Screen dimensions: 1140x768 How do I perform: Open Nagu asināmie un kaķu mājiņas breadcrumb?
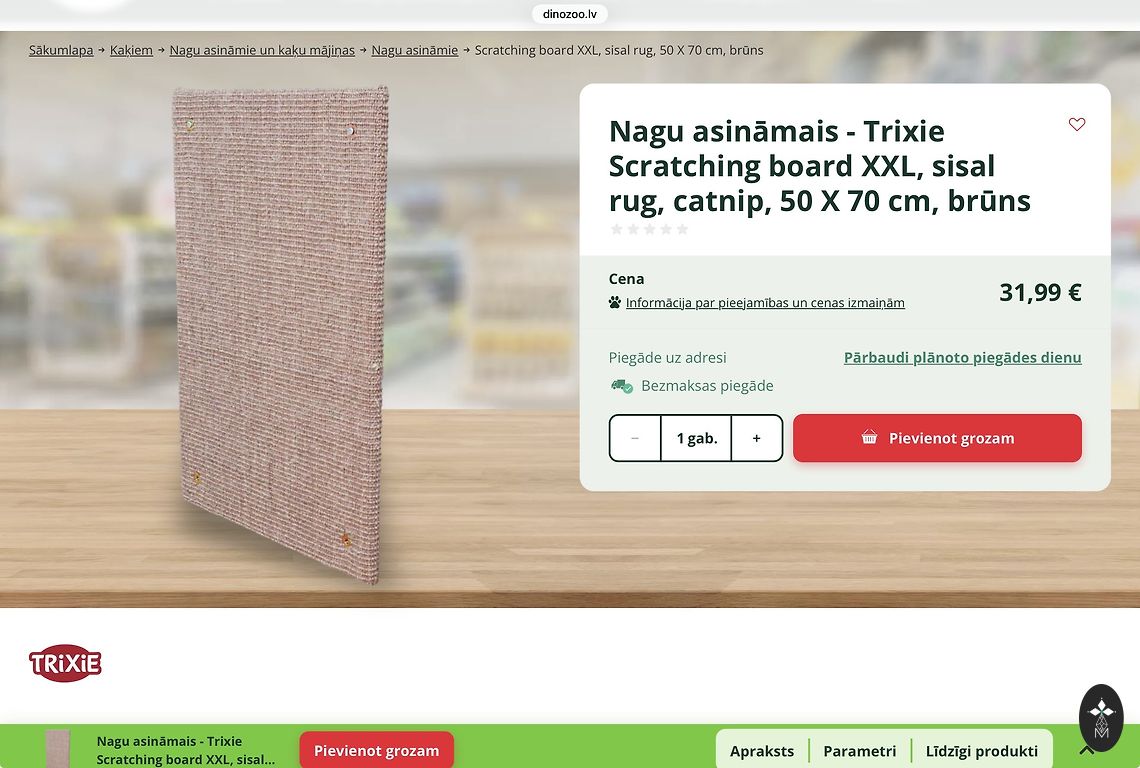tap(262, 50)
